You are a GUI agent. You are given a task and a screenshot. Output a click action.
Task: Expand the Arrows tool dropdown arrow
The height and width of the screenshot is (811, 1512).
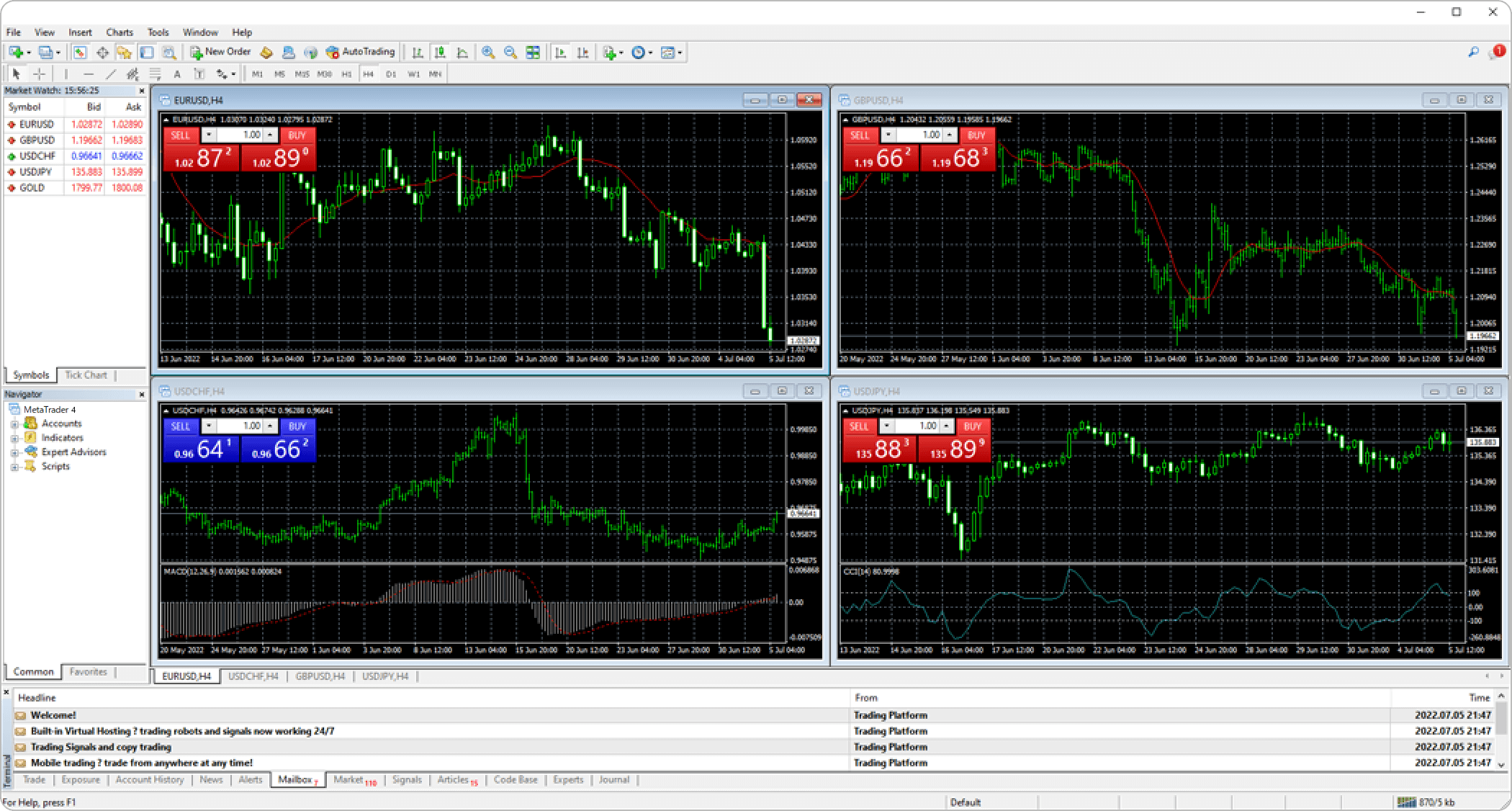(233, 74)
